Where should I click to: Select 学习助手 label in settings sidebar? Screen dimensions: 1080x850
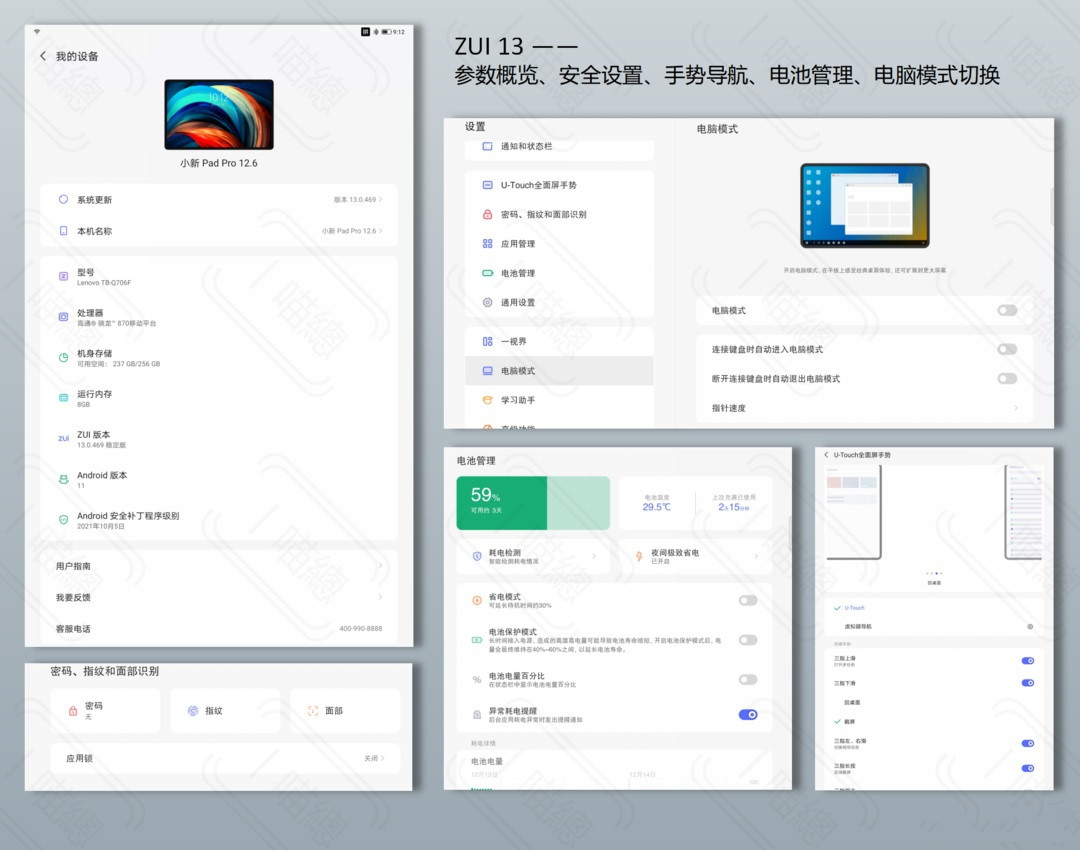pyautogui.click(x=518, y=400)
